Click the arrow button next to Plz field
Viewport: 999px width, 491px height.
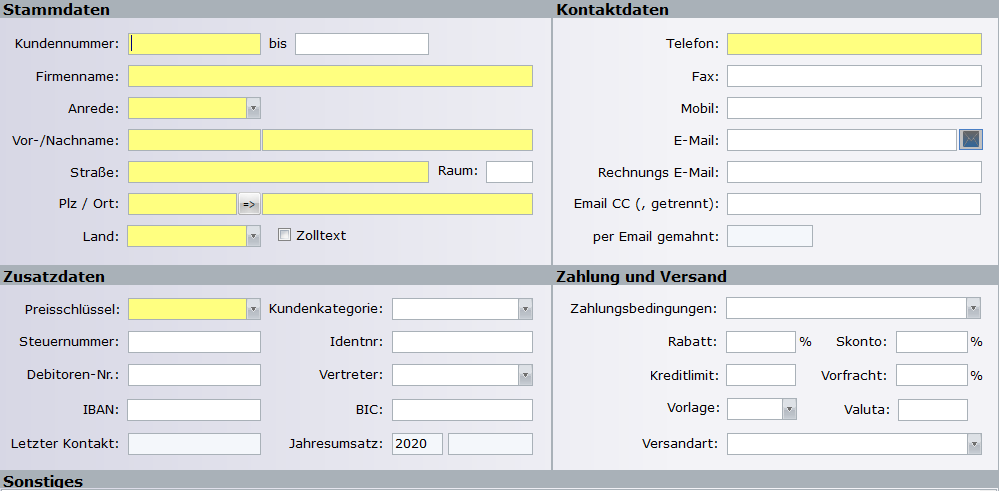(x=249, y=204)
